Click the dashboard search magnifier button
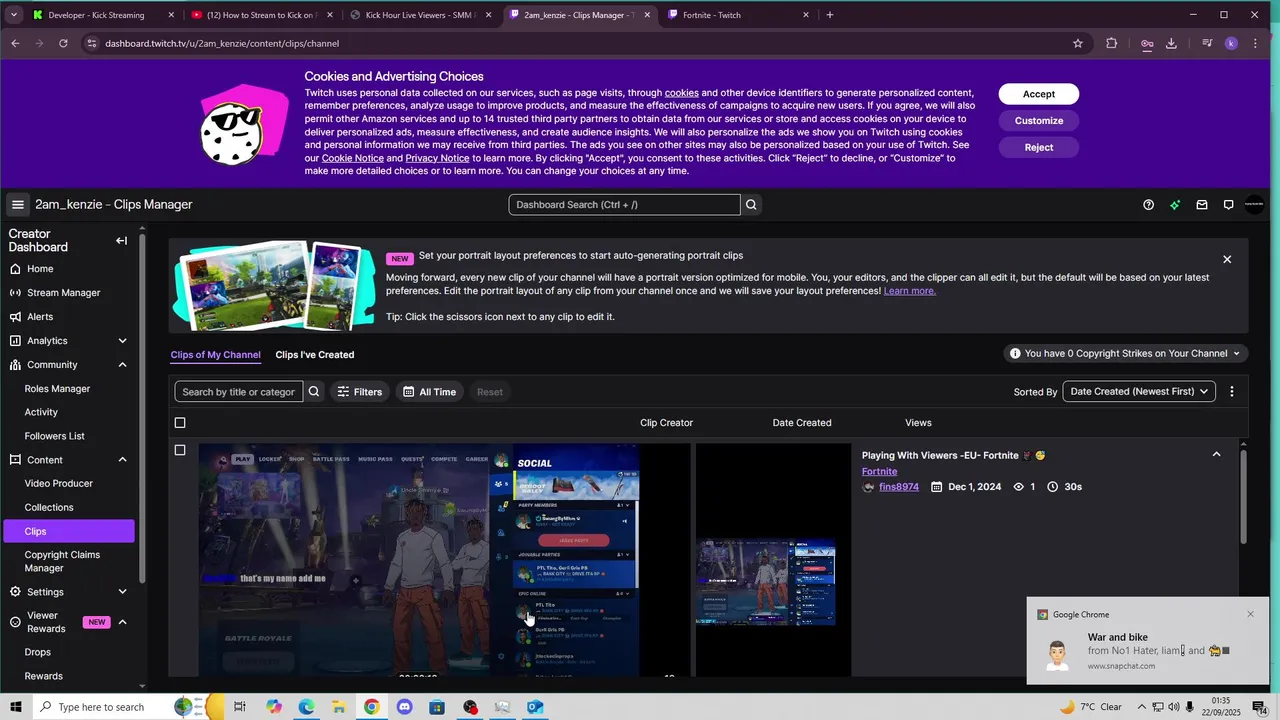1280x720 pixels. (751, 205)
